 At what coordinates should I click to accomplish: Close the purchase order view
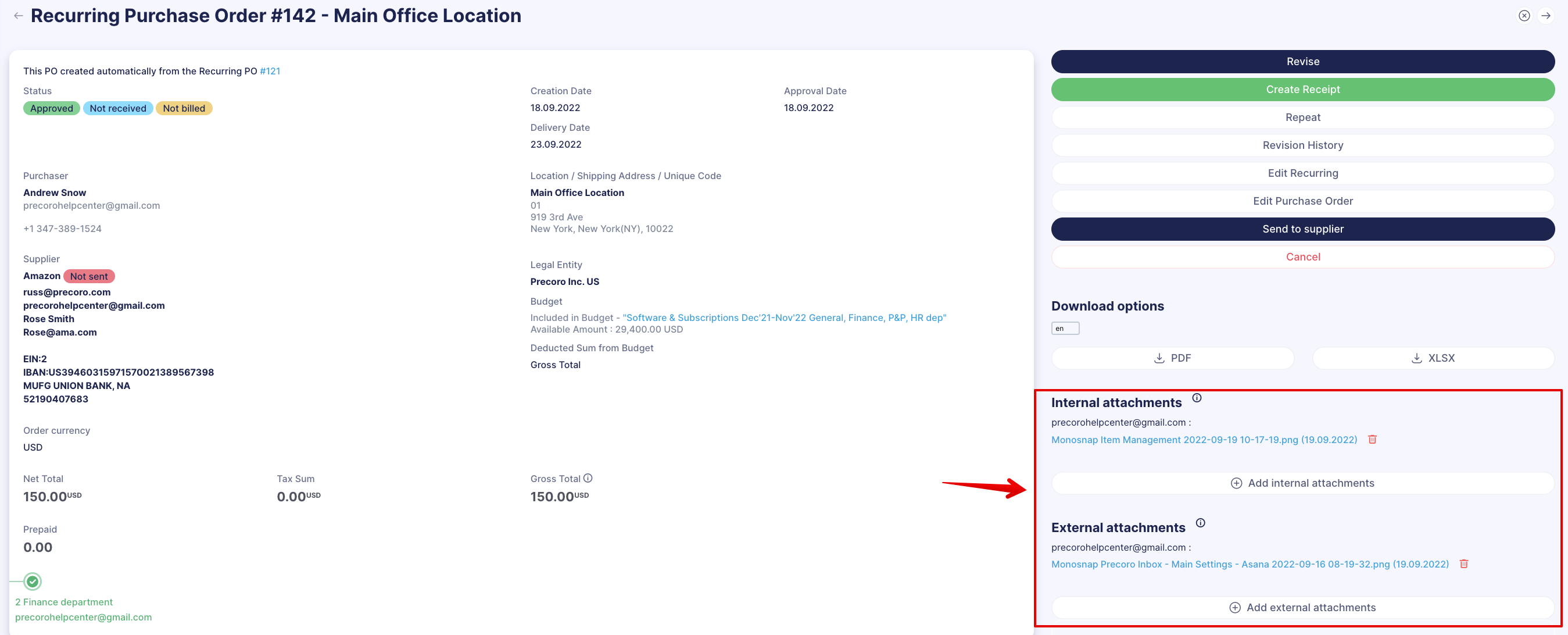point(1524,16)
